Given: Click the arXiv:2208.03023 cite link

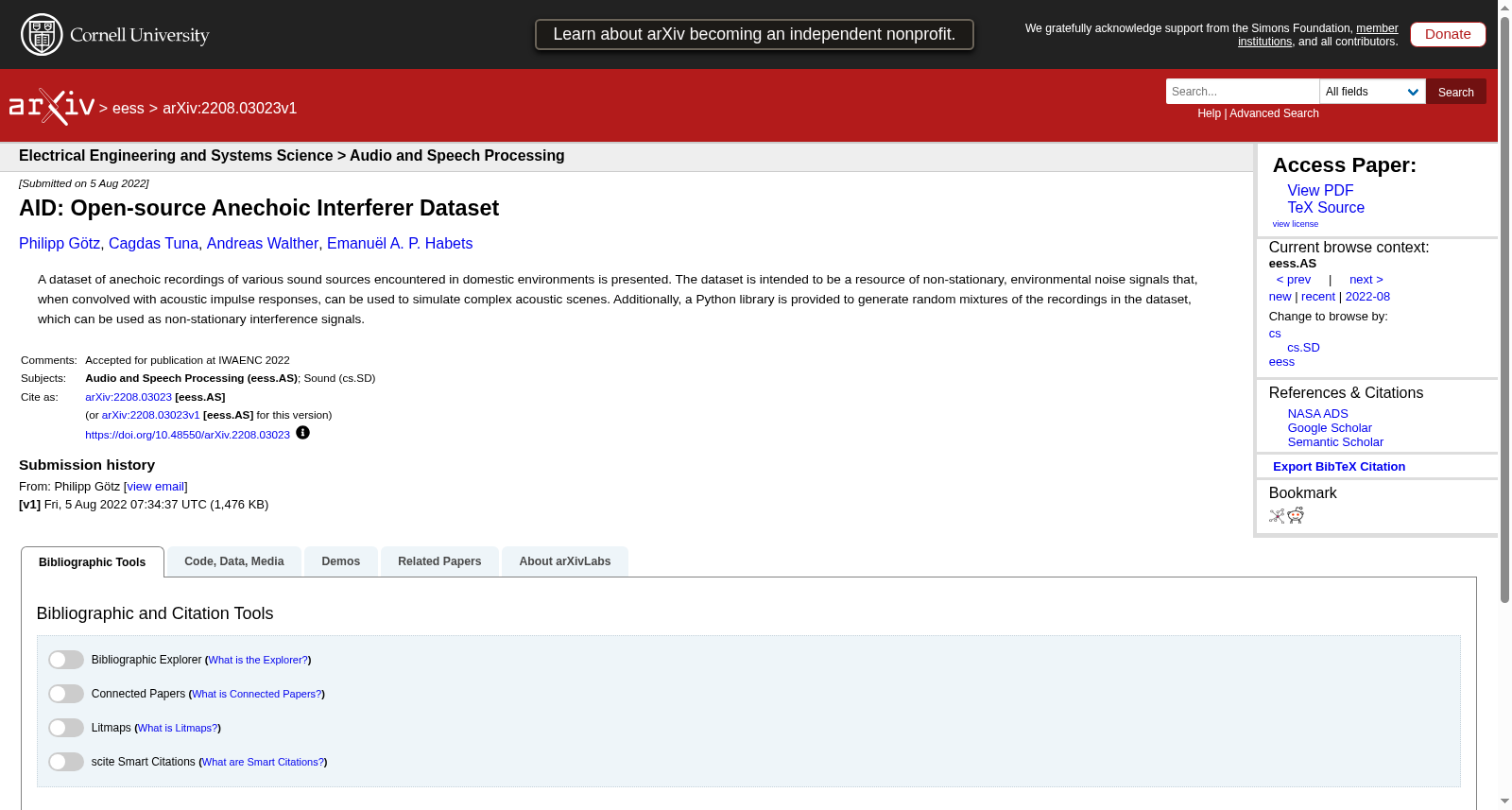Looking at the screenshot, I should tap(129, 397).
